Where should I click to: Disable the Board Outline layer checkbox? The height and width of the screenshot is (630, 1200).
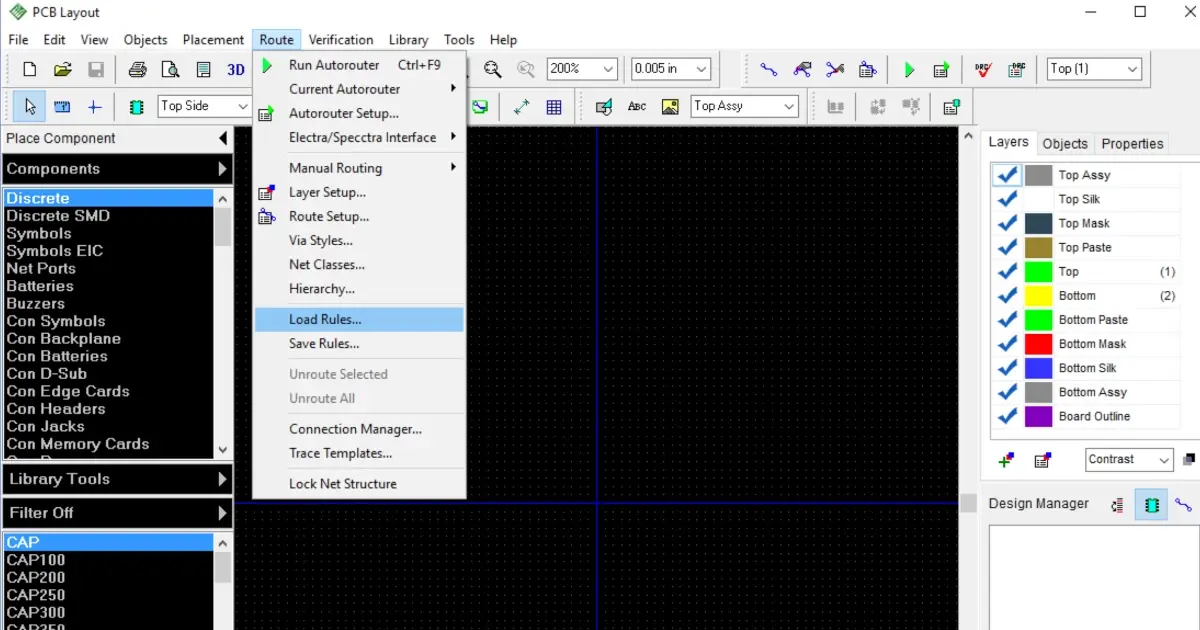point(1006,416)
